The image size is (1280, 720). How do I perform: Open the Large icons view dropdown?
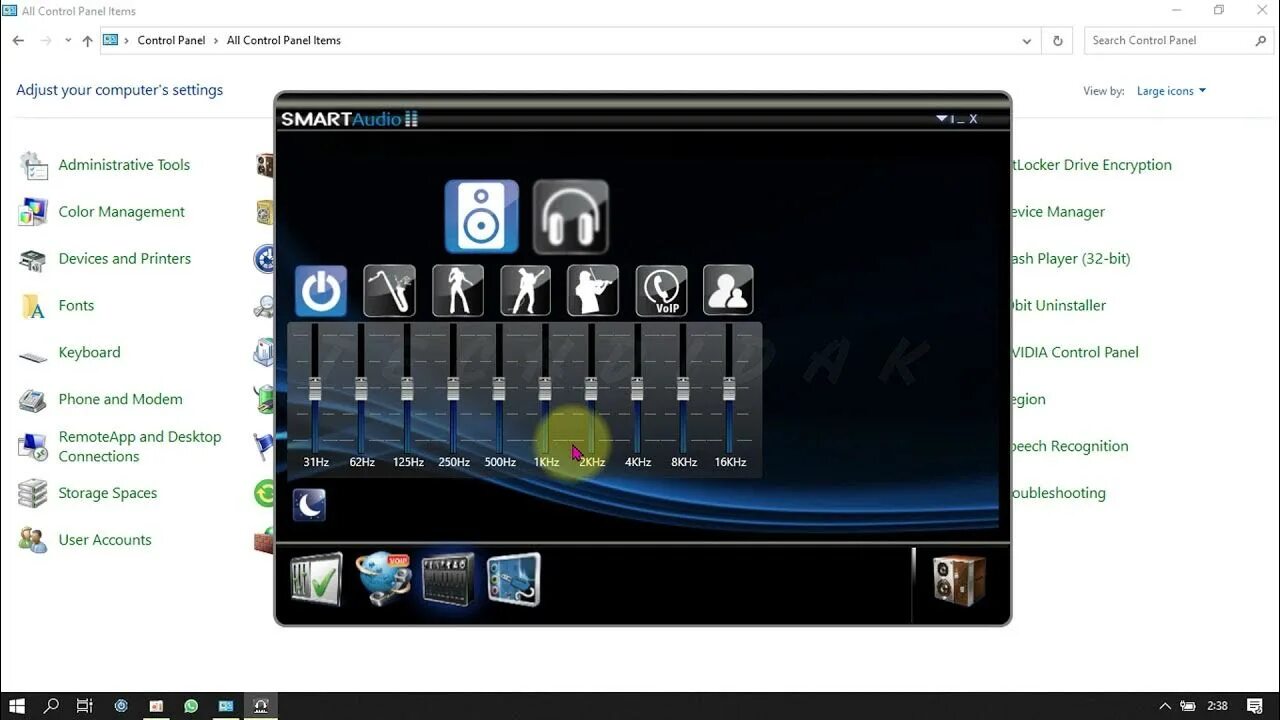click(1171, 90)
